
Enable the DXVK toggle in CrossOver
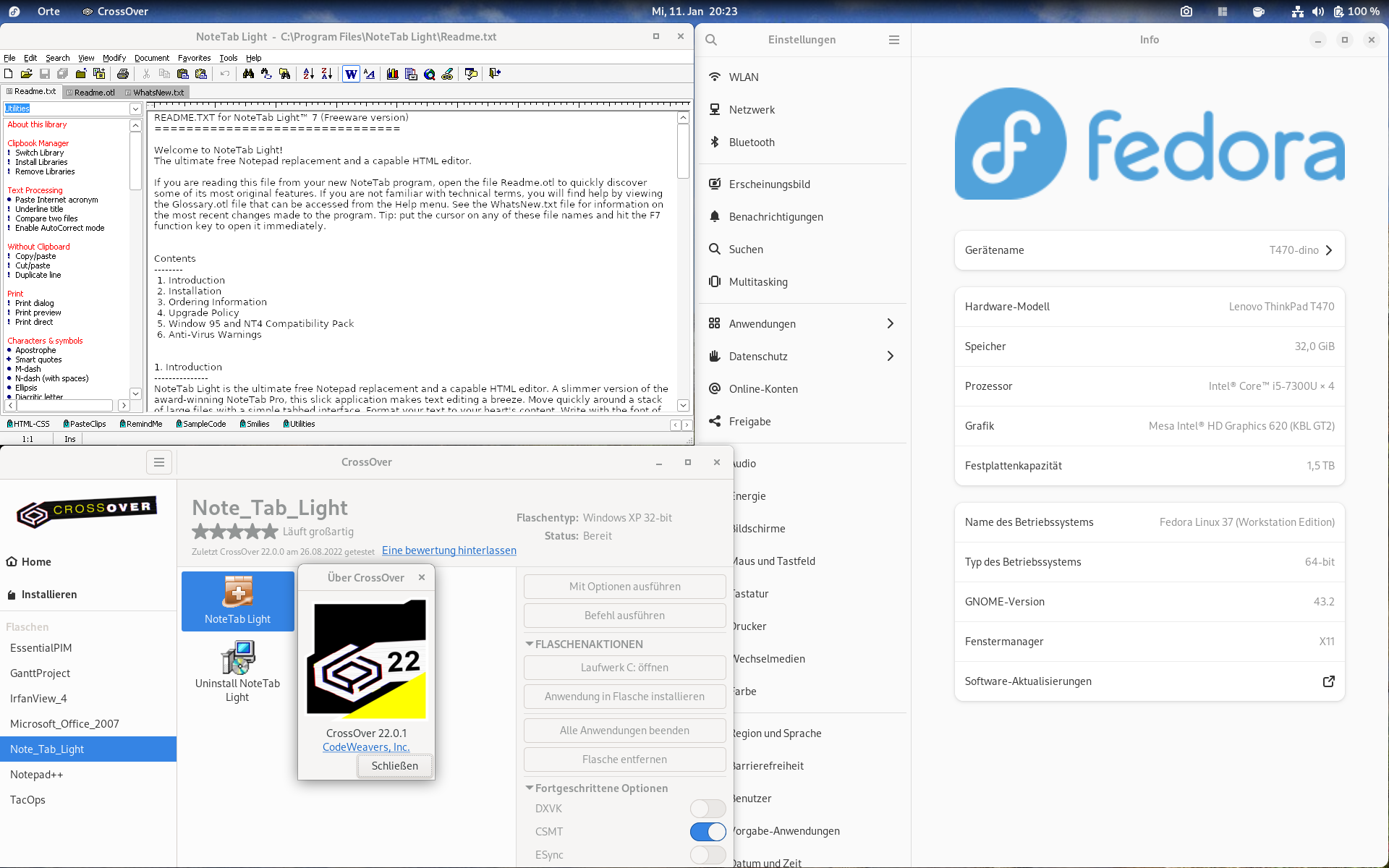[x=708, y=809]
